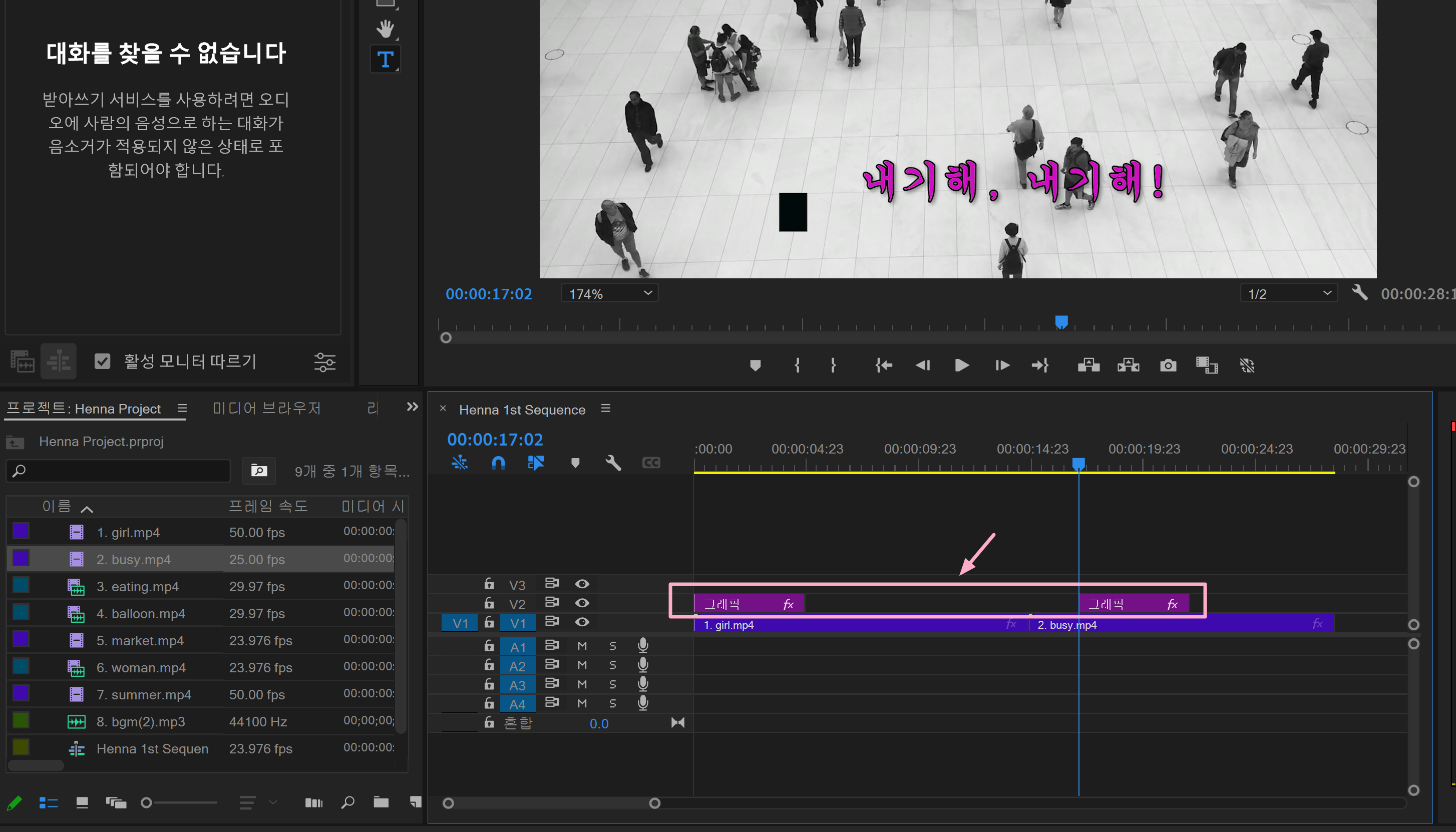Open the zoom level 174% dropdown
Image resolution: width=1456 pixels, height=832 pixels.
610,294
